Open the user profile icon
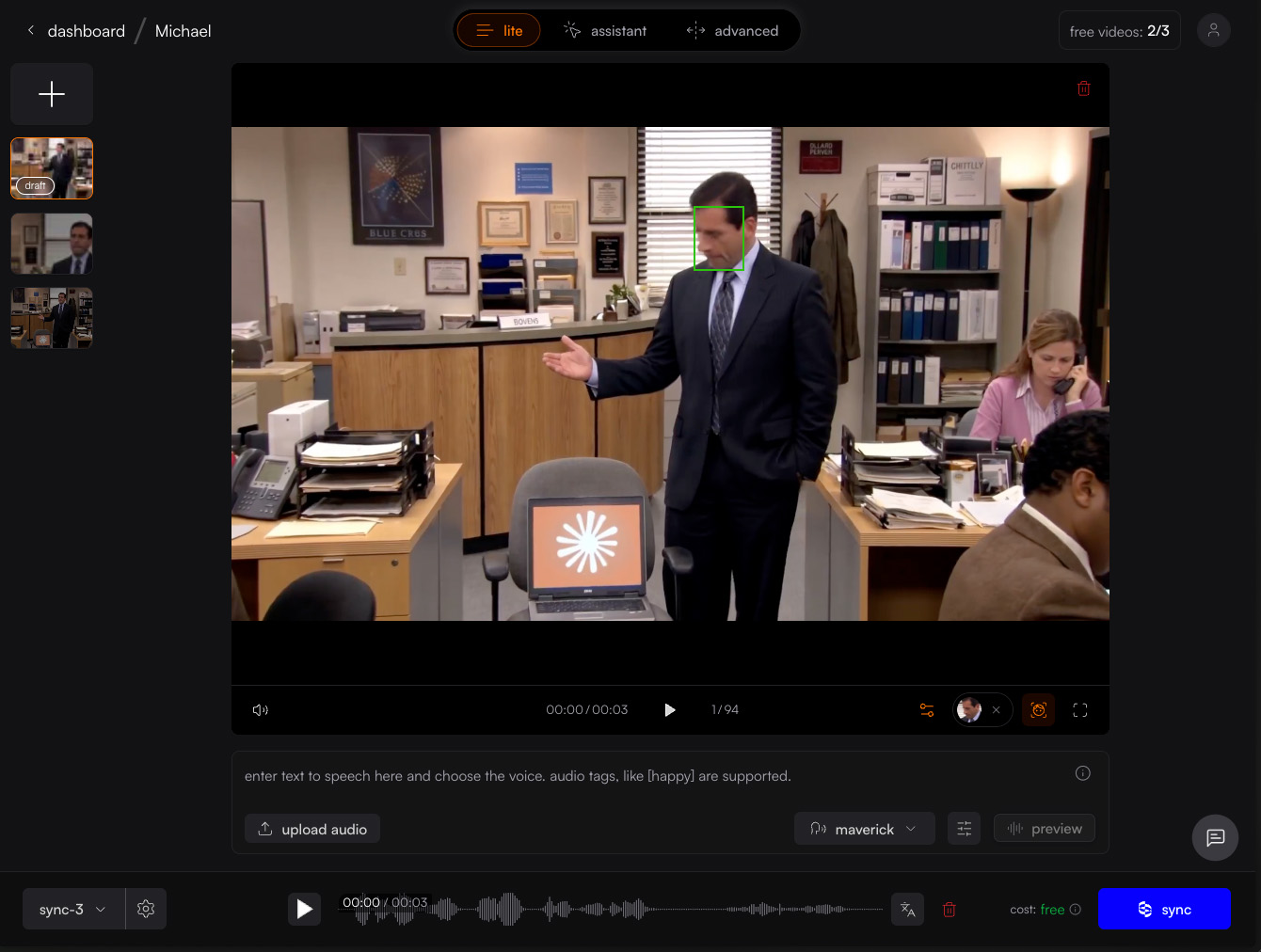This screenshot has width=1261, height=952. tap(1214, 30)
